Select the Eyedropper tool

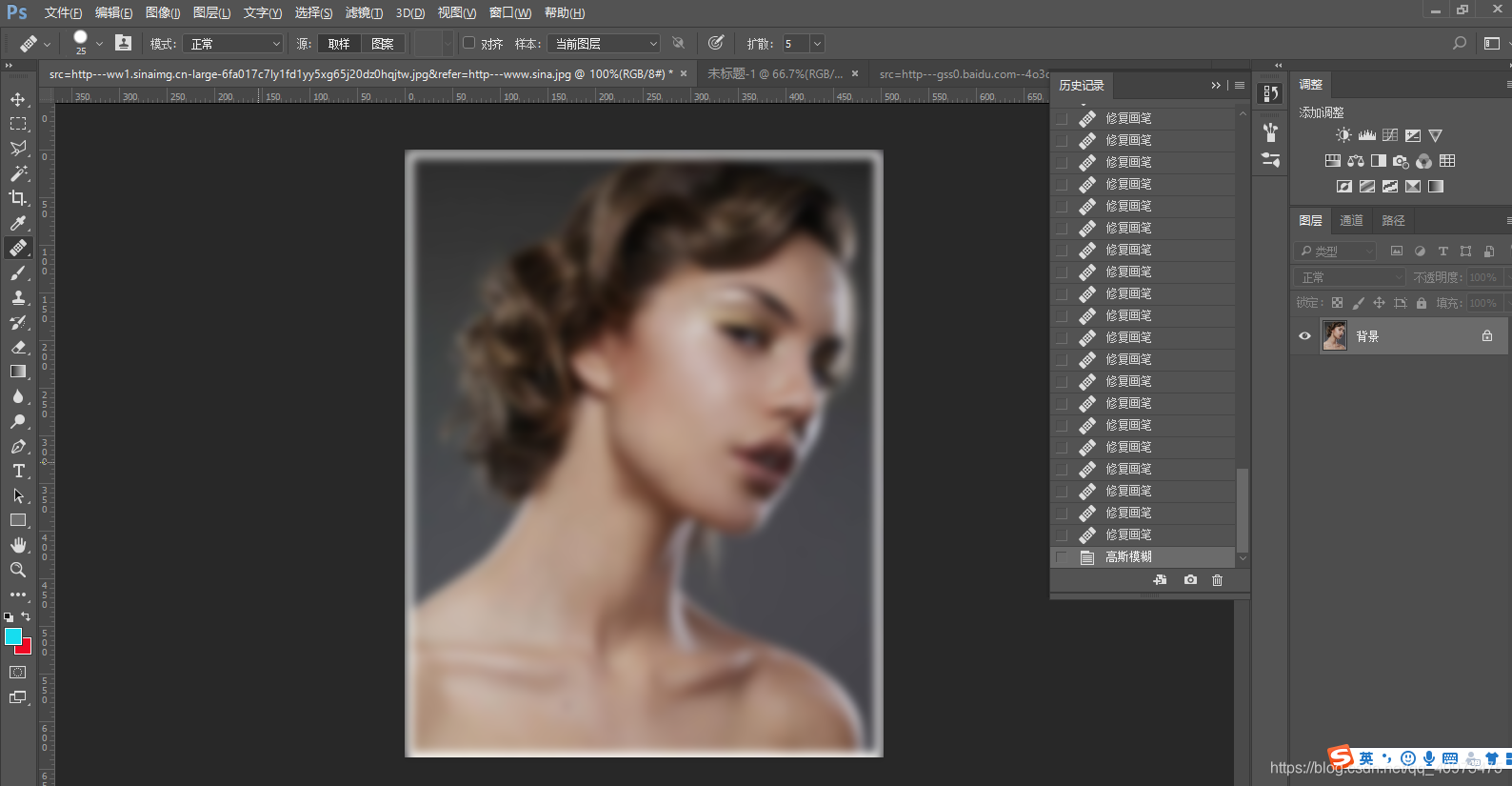[x=18, y=223]
